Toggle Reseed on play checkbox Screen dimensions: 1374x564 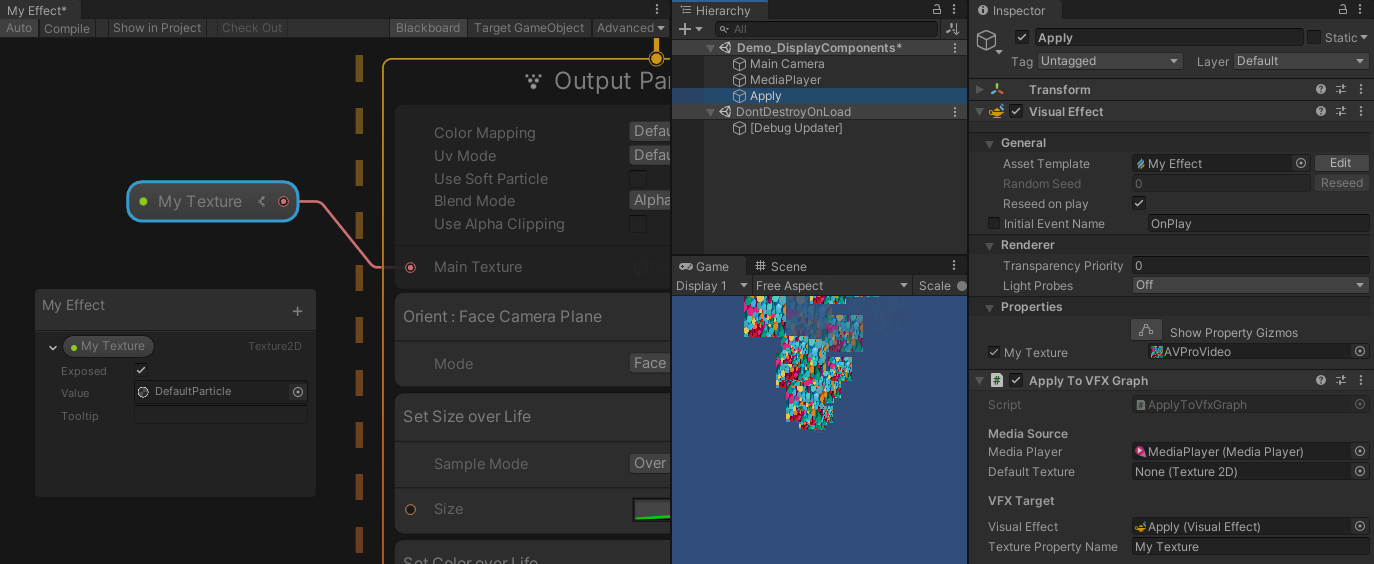[1139, 203]
